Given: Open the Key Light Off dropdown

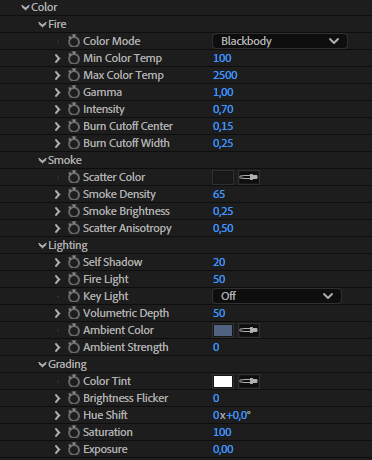Looking at the screenshot, I should coord(277,296).
